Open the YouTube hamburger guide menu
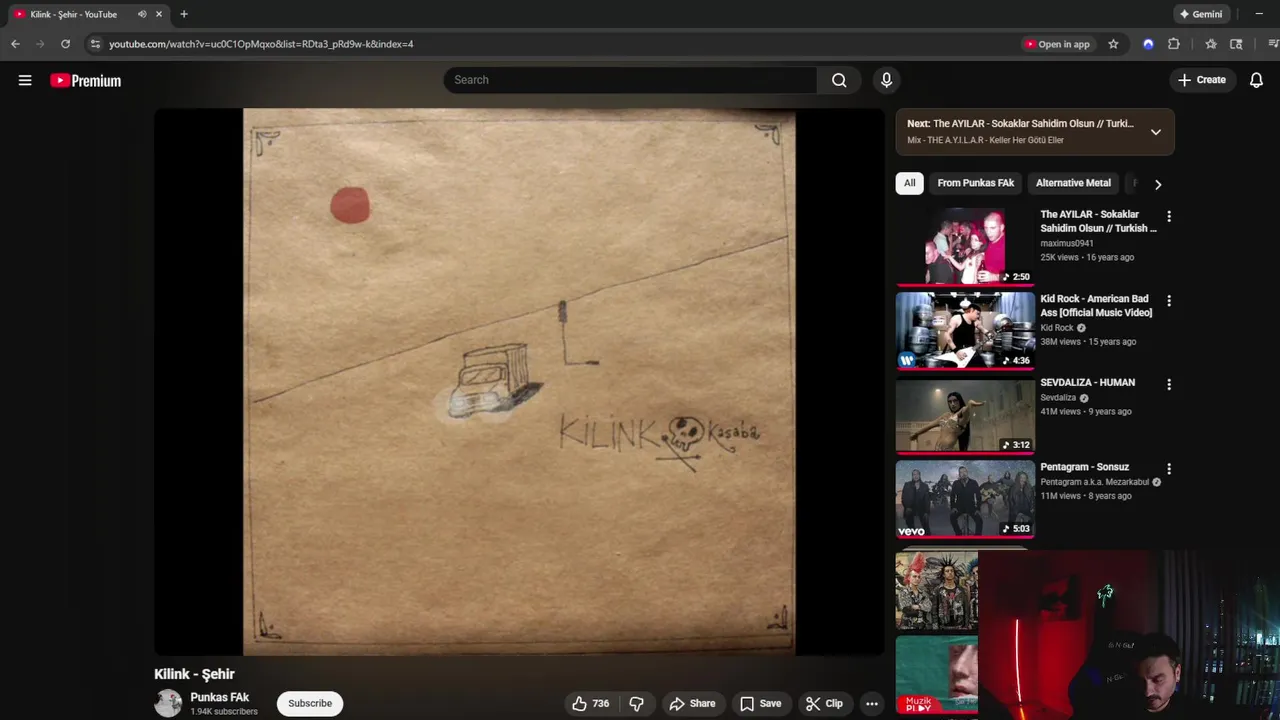This screenshot has height=720, width=1280. pyautogui.click(x=25, y=80)
